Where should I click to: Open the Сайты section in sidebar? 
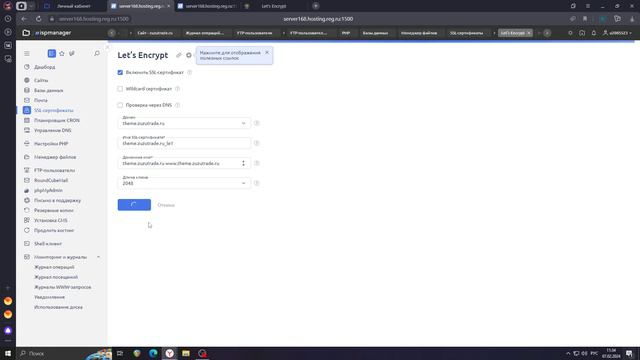point(41,80)
